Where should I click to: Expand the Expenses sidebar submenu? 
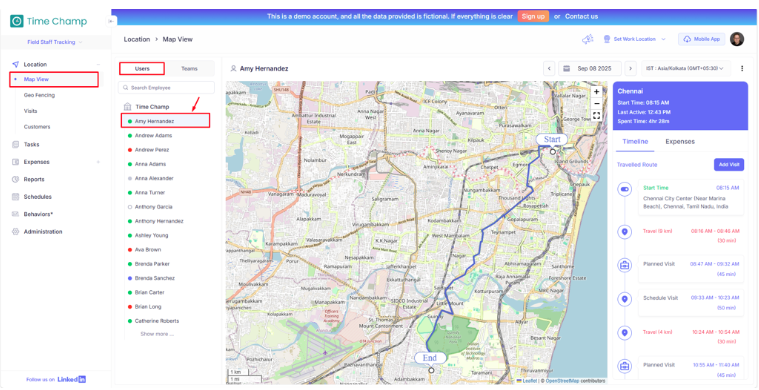[98, 162]
